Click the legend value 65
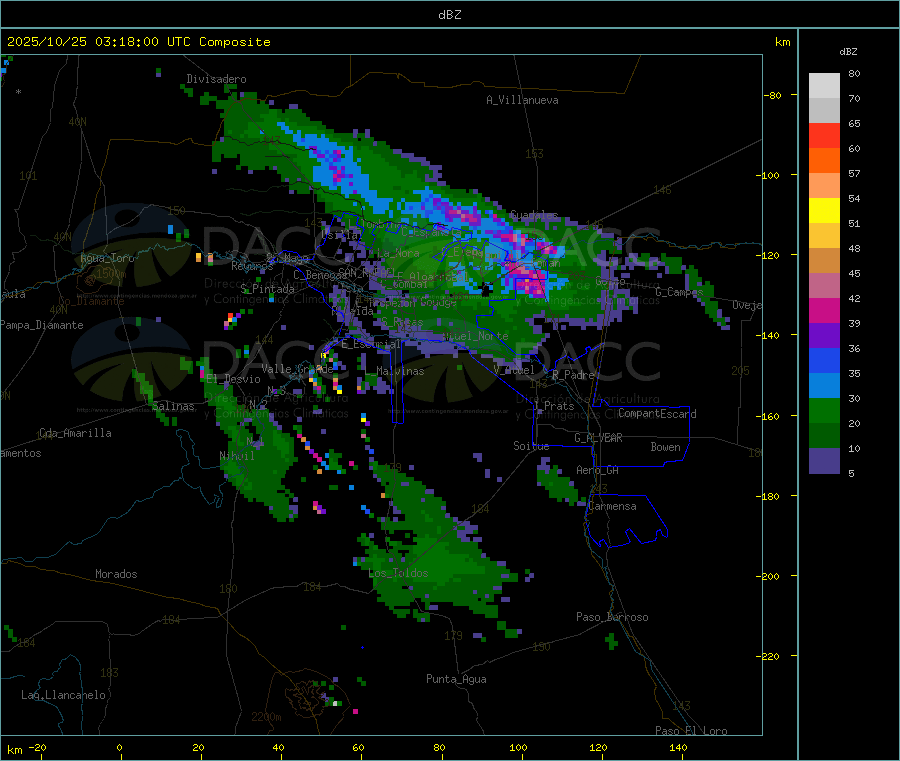900x761 pixels. click(854, 123)
